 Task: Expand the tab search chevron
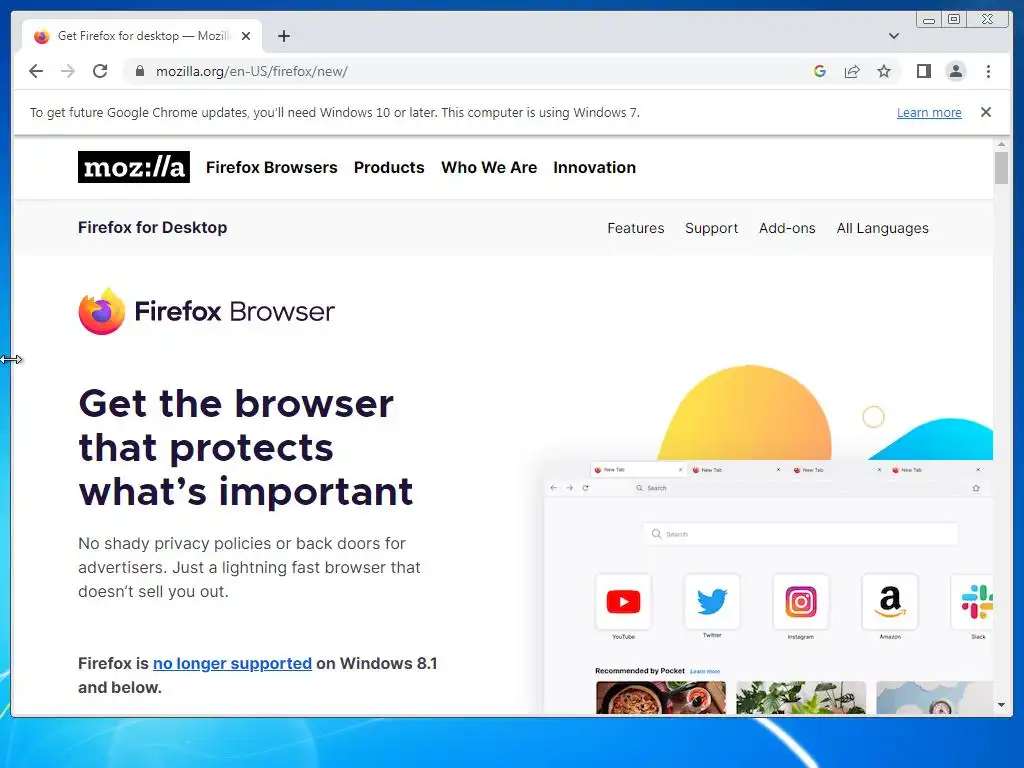click(894, 36)
